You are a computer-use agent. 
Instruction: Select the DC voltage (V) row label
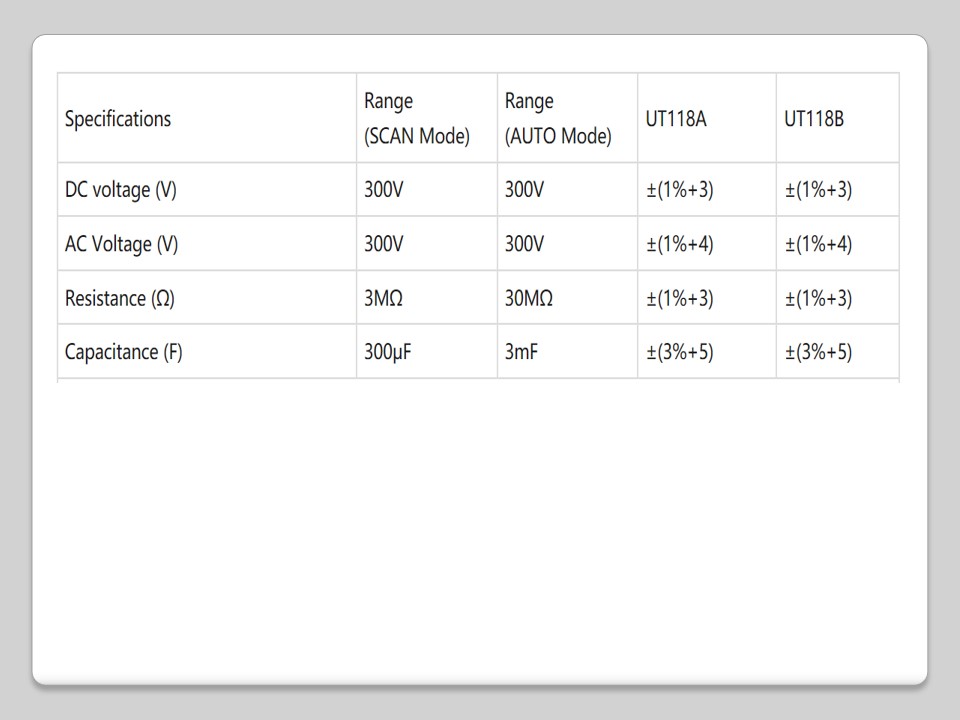(121, 190)
